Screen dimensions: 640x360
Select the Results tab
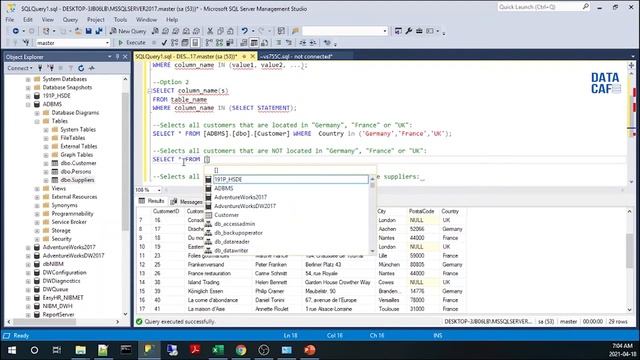[x=151, y=201]
